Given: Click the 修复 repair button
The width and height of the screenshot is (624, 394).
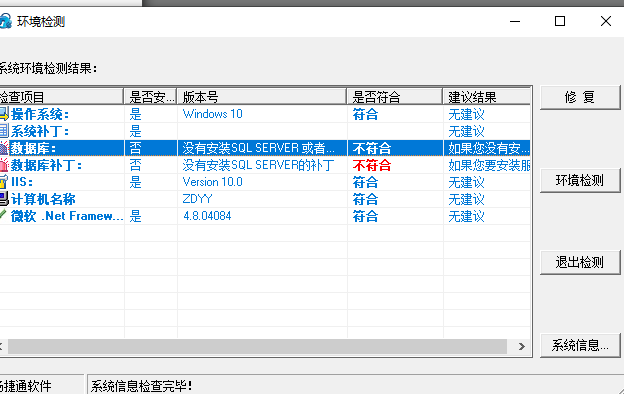Looking at the screenshot, I should [580, 97].
